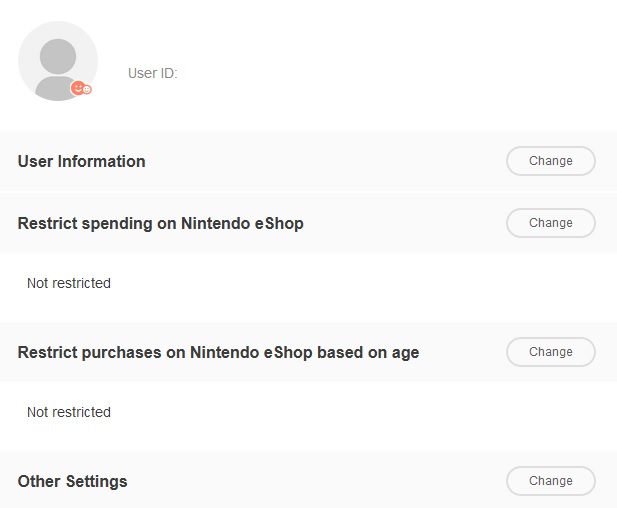Select the Restrict purchases based on age heading
Screen dimensions: 617x508
(218, 352)
